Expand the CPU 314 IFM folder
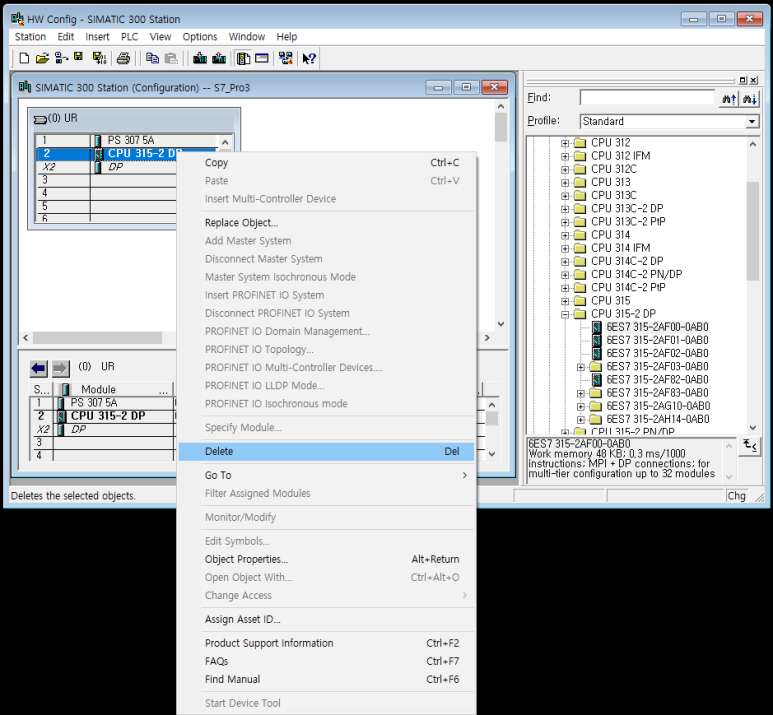This screenshot has height=715, width=773. 565,248
